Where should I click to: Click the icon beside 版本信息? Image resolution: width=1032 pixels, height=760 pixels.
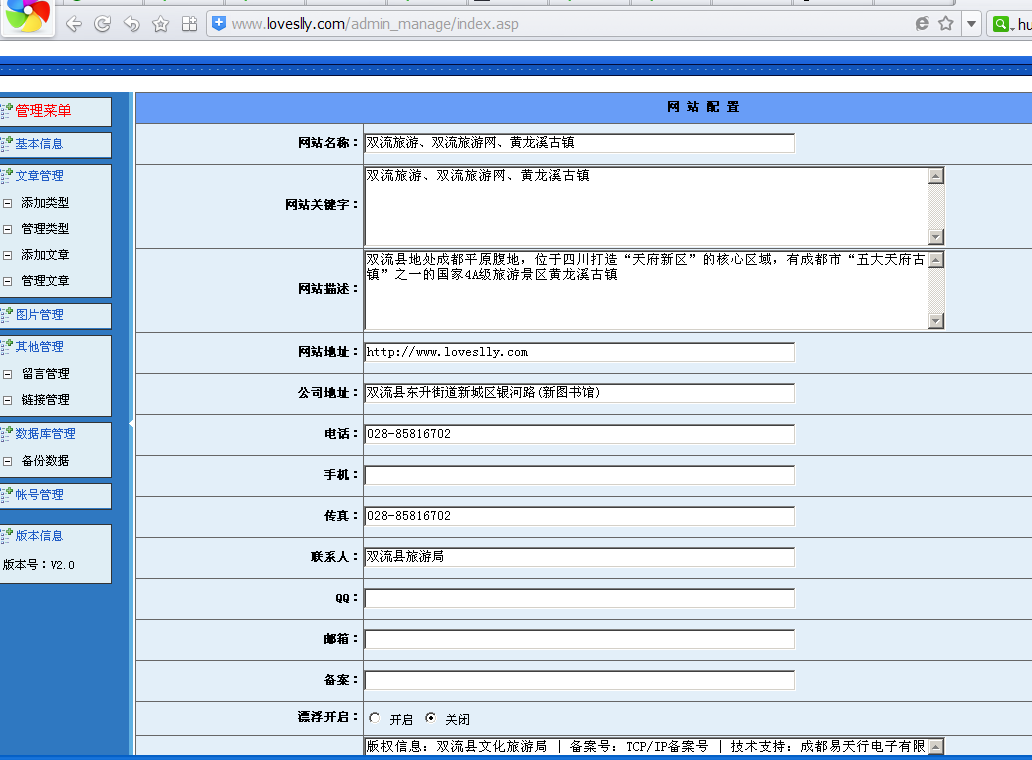(x=7, y=536)
